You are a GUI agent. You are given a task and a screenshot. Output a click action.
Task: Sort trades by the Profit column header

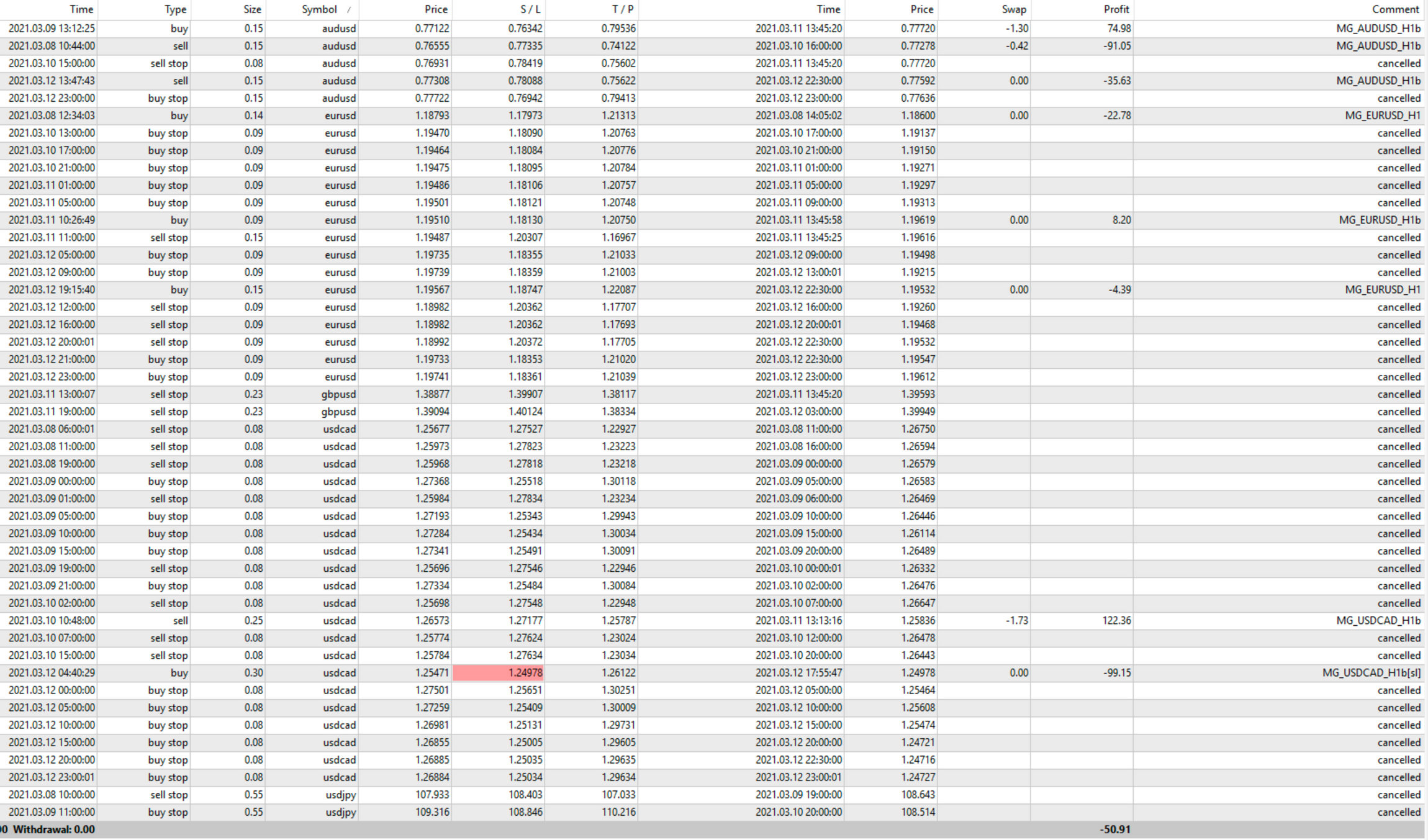(1116, 9)
